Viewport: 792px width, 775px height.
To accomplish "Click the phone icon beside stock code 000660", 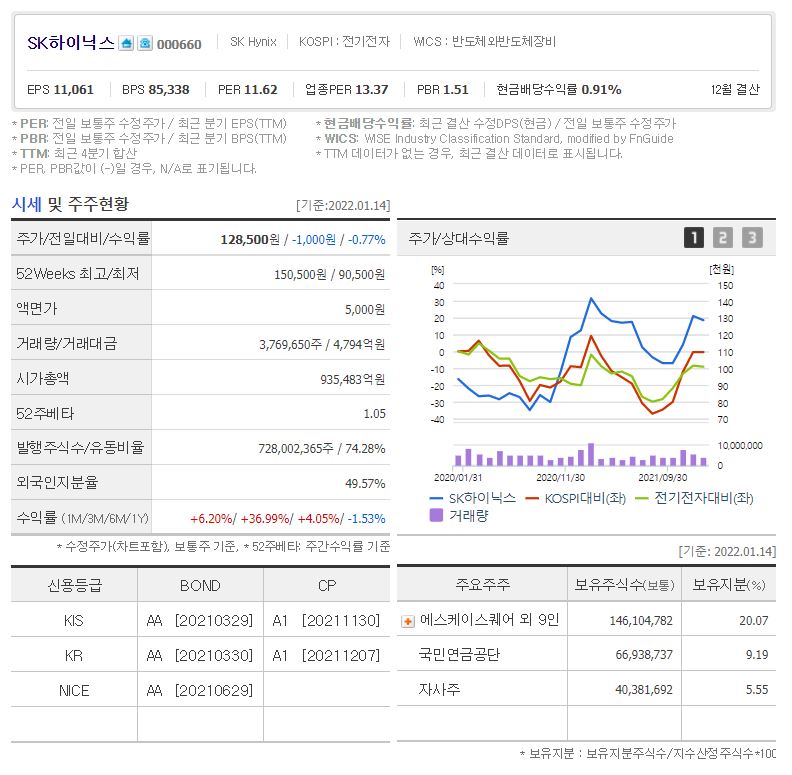I will (145, 43).
